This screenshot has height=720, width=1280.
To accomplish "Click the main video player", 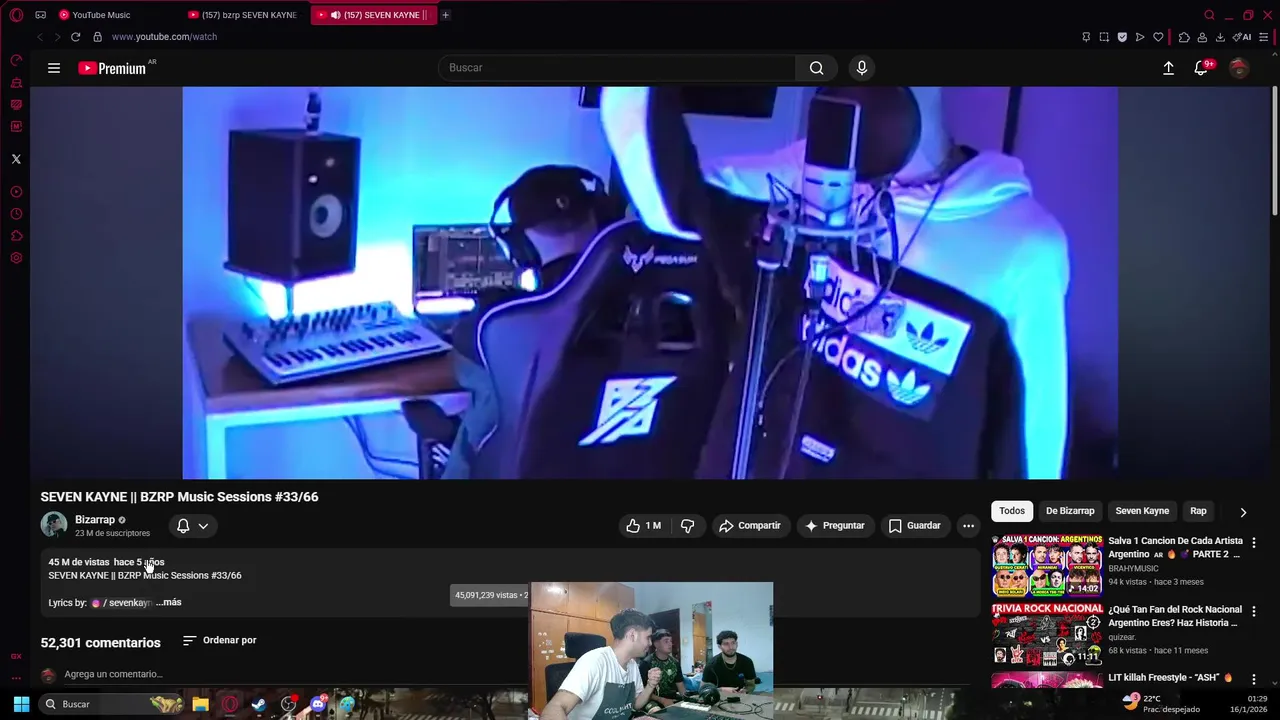I will click(x=650, y=283).
